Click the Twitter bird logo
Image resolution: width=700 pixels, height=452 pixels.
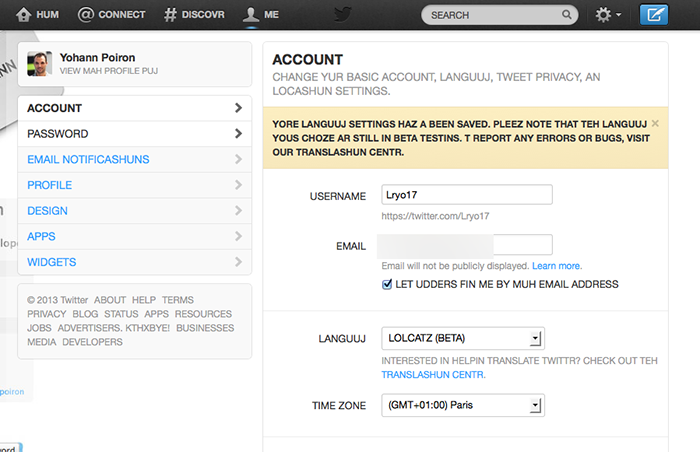click(x=343, y=14)
